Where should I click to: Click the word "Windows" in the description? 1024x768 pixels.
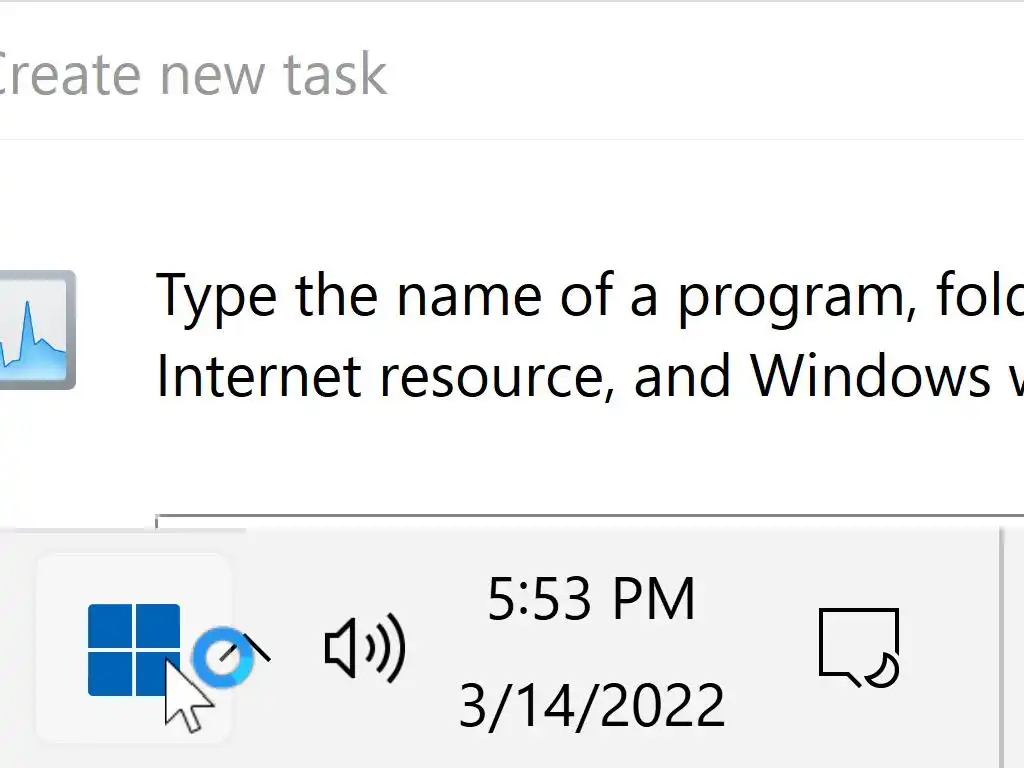[x=868, y=375]
